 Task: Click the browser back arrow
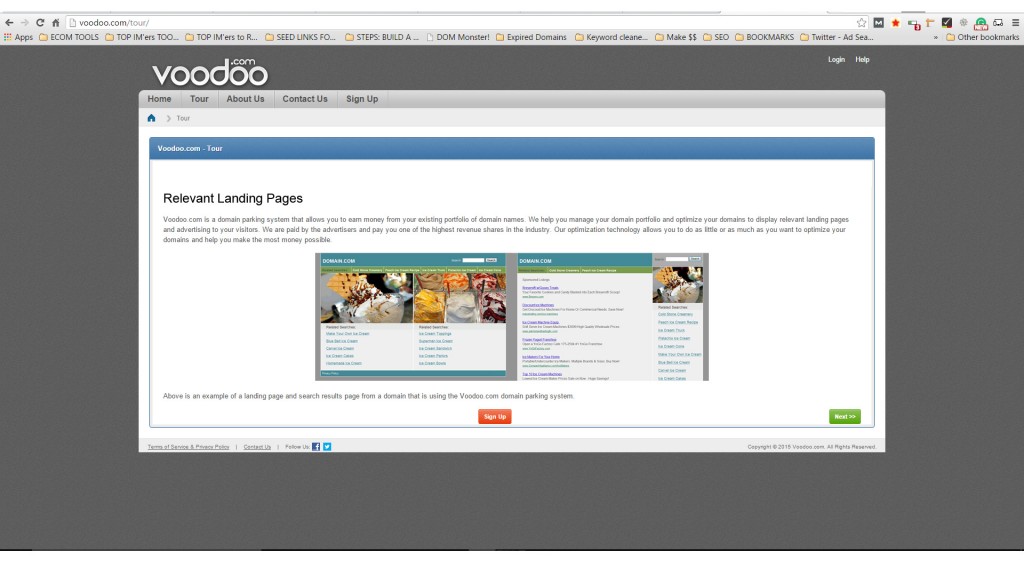(x=9, y=22)
